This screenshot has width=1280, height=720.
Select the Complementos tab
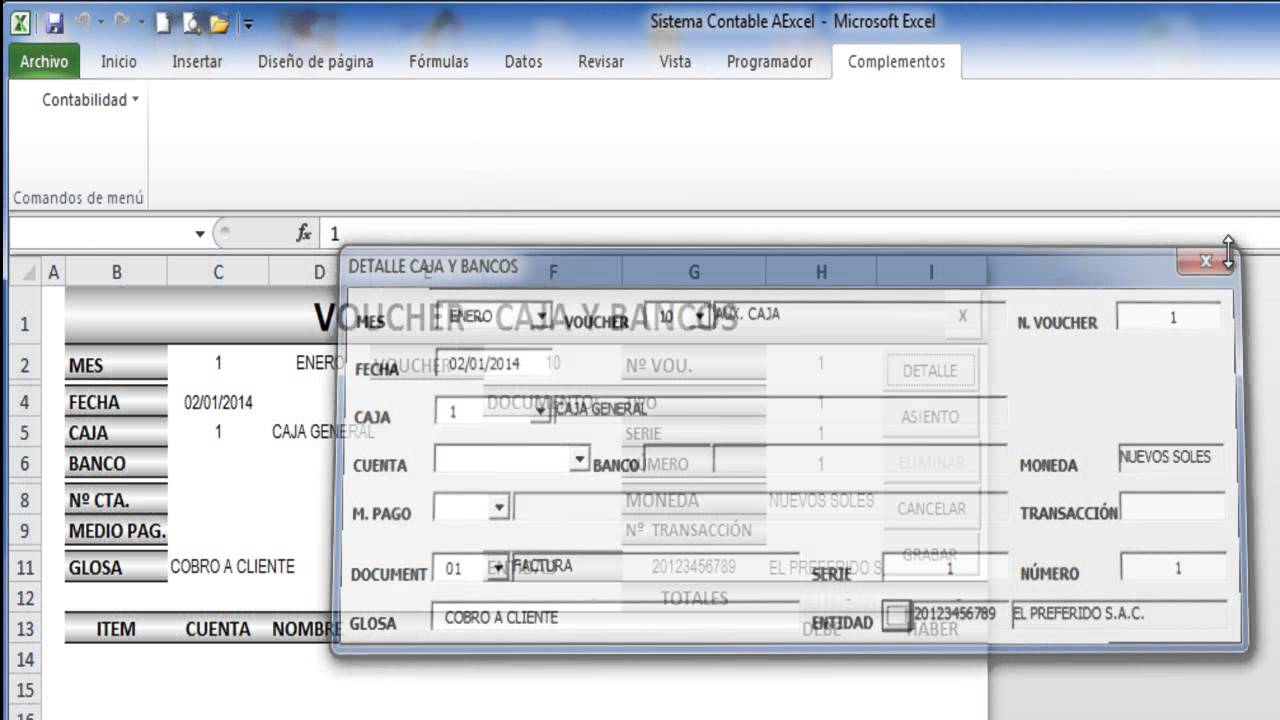click(896, 62)
